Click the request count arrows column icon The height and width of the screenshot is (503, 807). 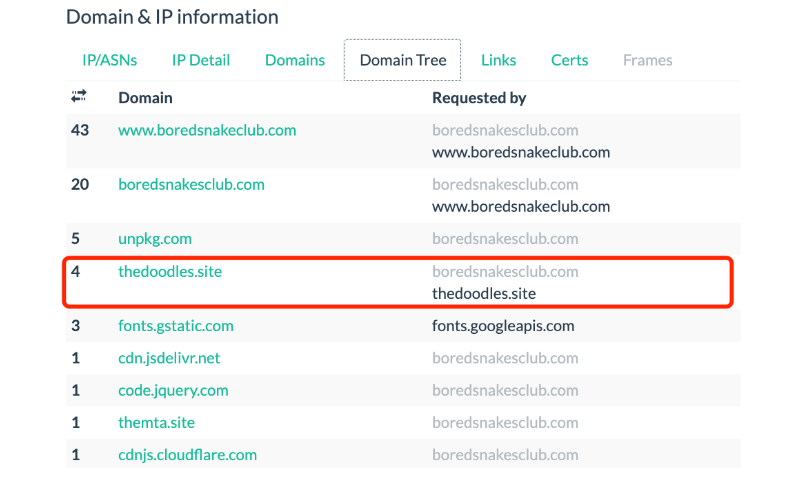[x=78, y=97]
